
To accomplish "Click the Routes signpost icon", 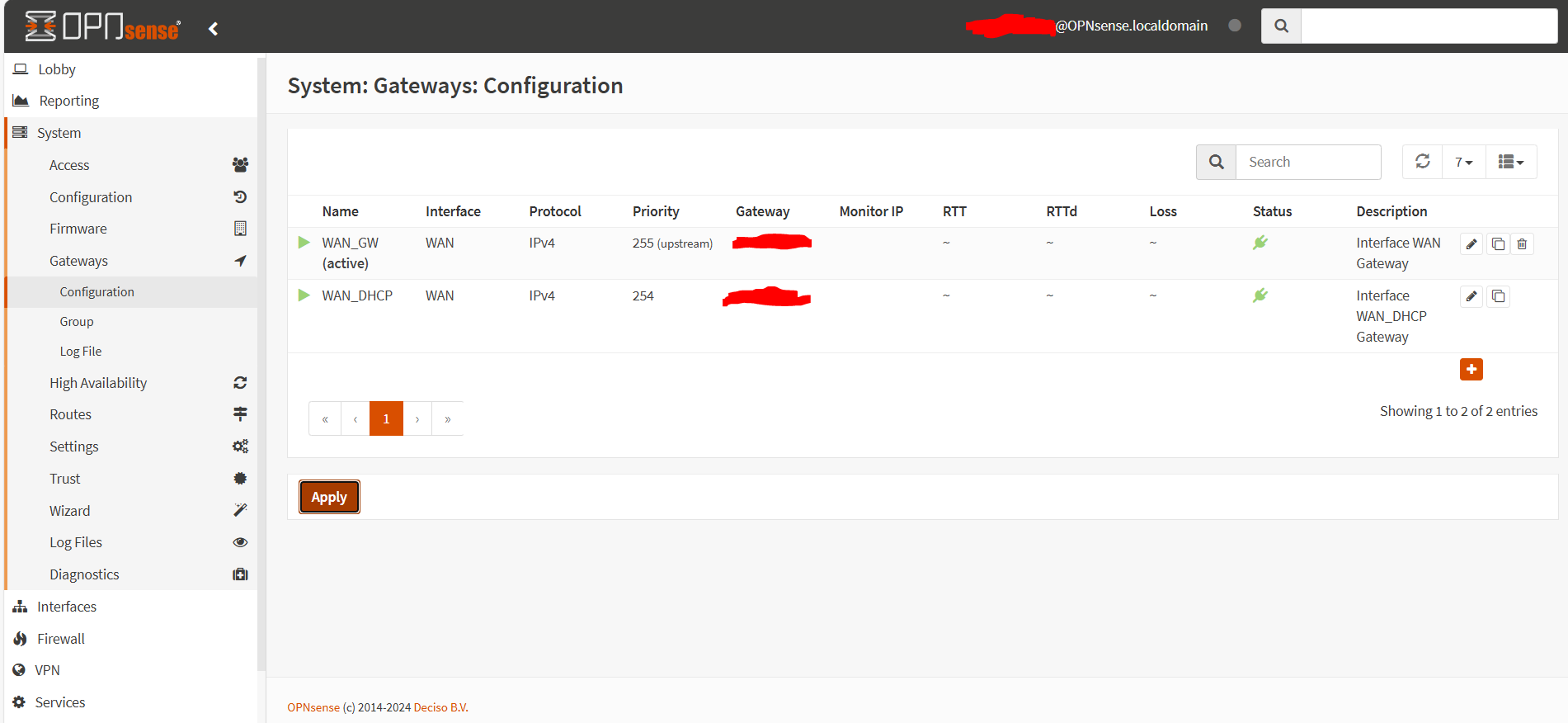I will (240, 414).
